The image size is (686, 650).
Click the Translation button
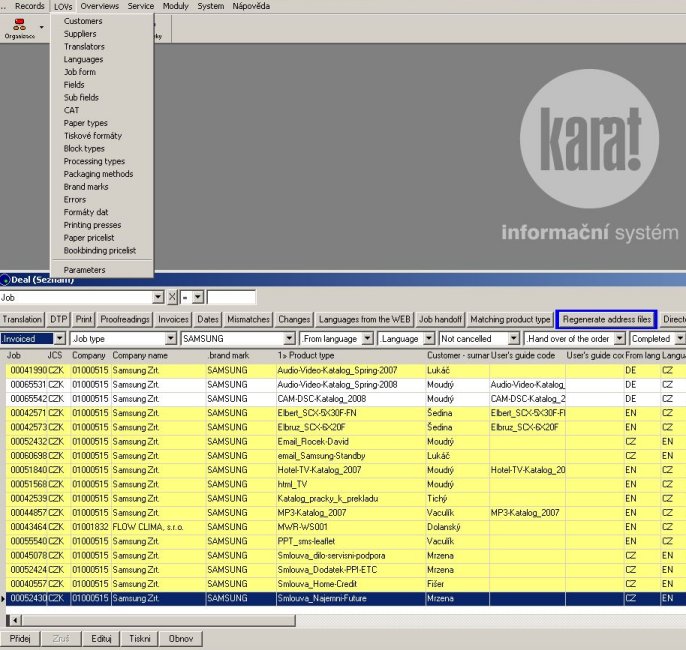pyautogui.click(x=22, y=319)
